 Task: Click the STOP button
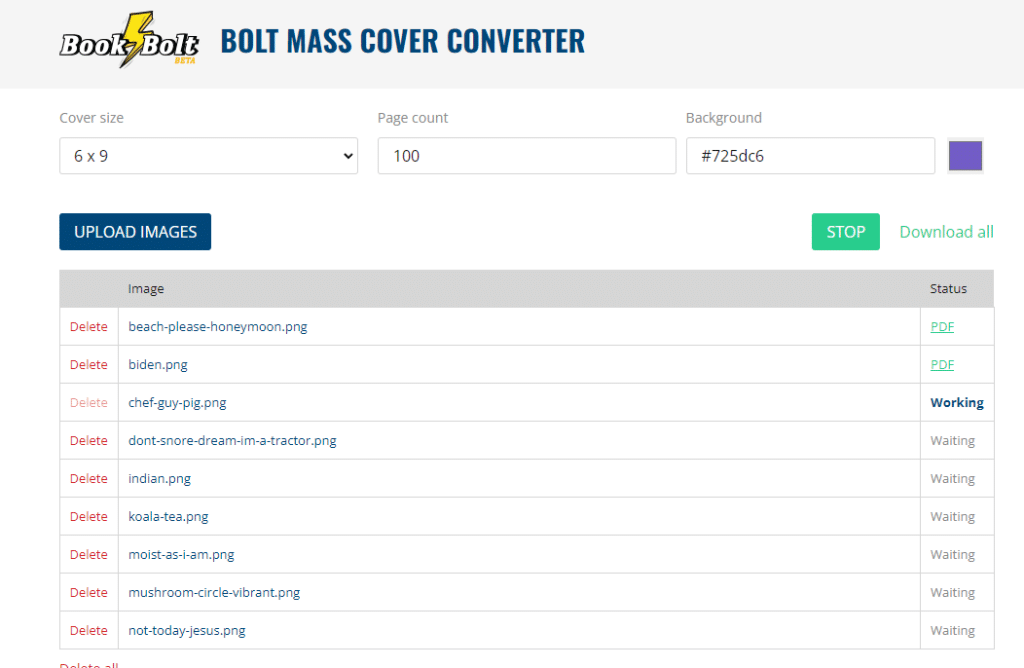[845, 231]
